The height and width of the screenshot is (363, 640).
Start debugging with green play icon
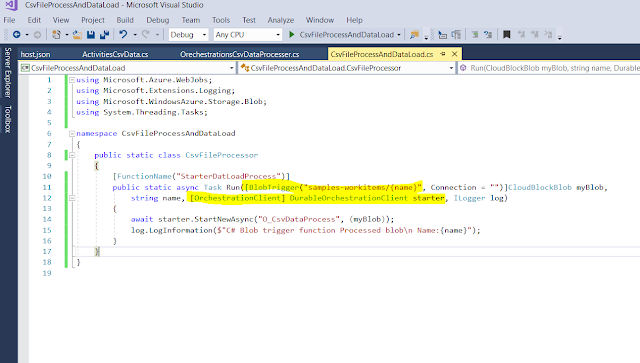(291, 35)
